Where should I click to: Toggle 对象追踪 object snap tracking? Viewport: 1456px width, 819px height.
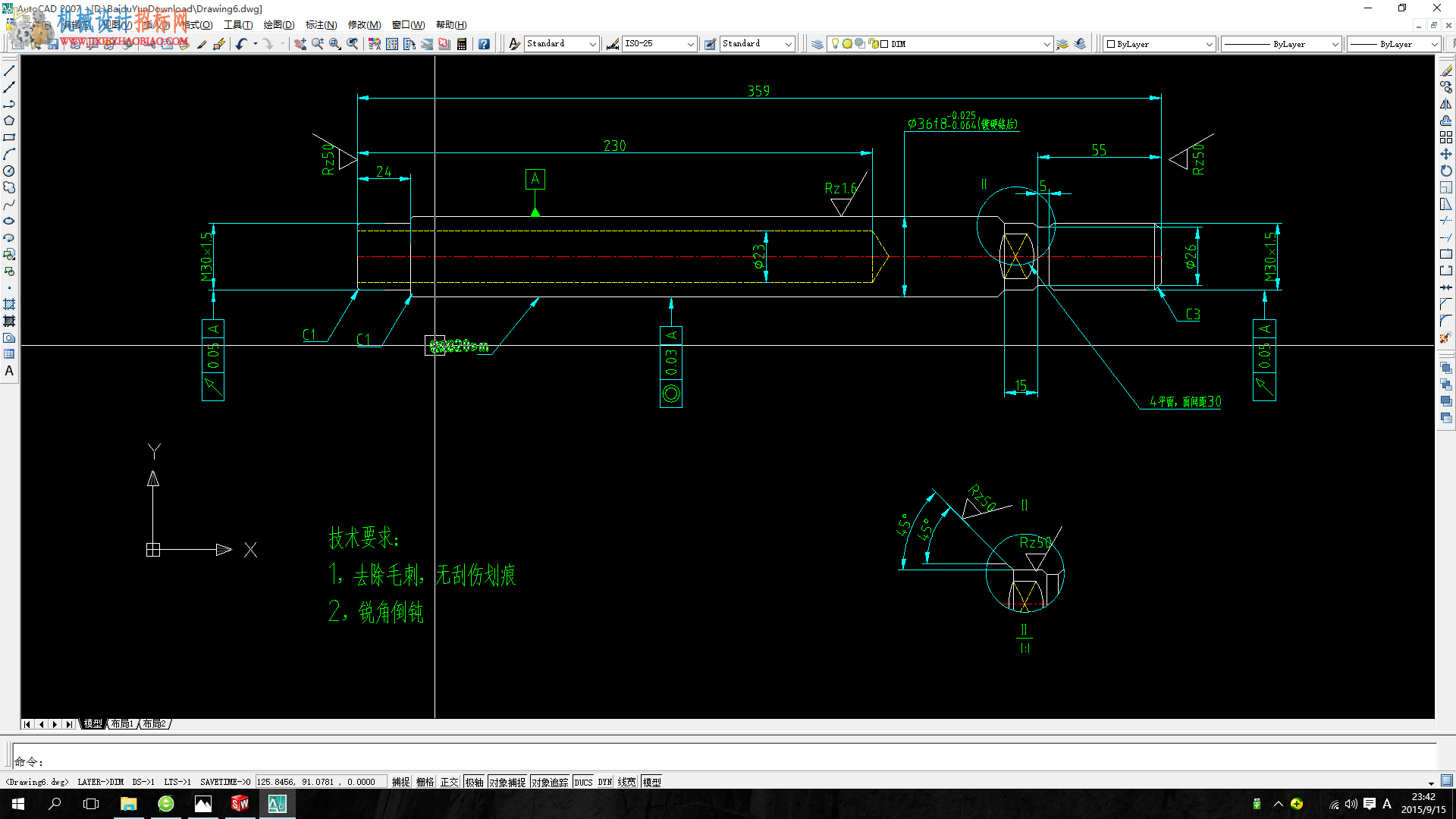point(550,782)
